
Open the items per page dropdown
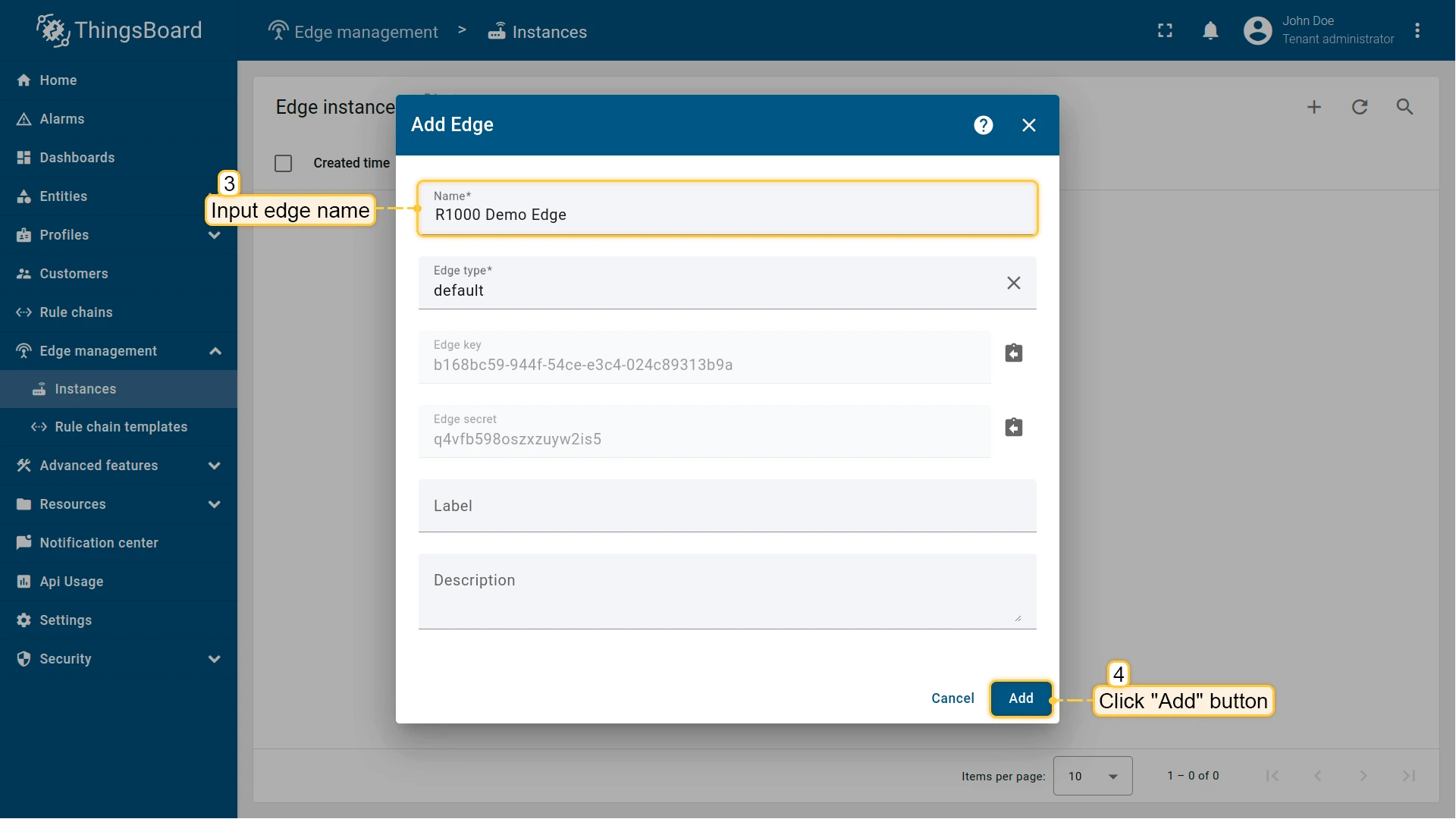point(1092,776)
